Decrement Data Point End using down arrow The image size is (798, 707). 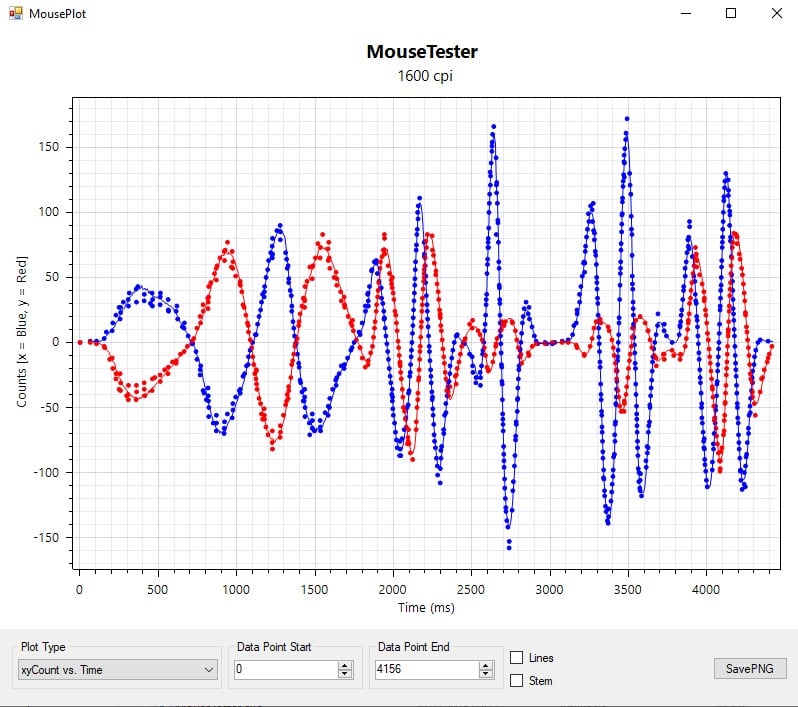(486, 675)
